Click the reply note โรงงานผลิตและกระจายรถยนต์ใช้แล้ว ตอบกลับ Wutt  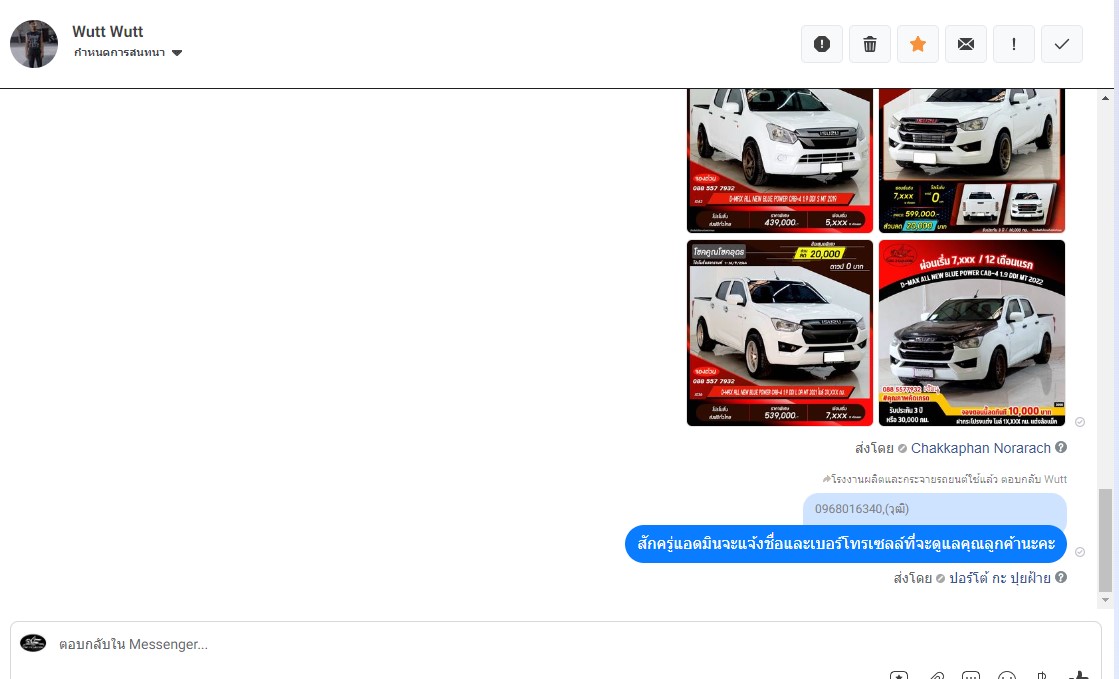945,479
